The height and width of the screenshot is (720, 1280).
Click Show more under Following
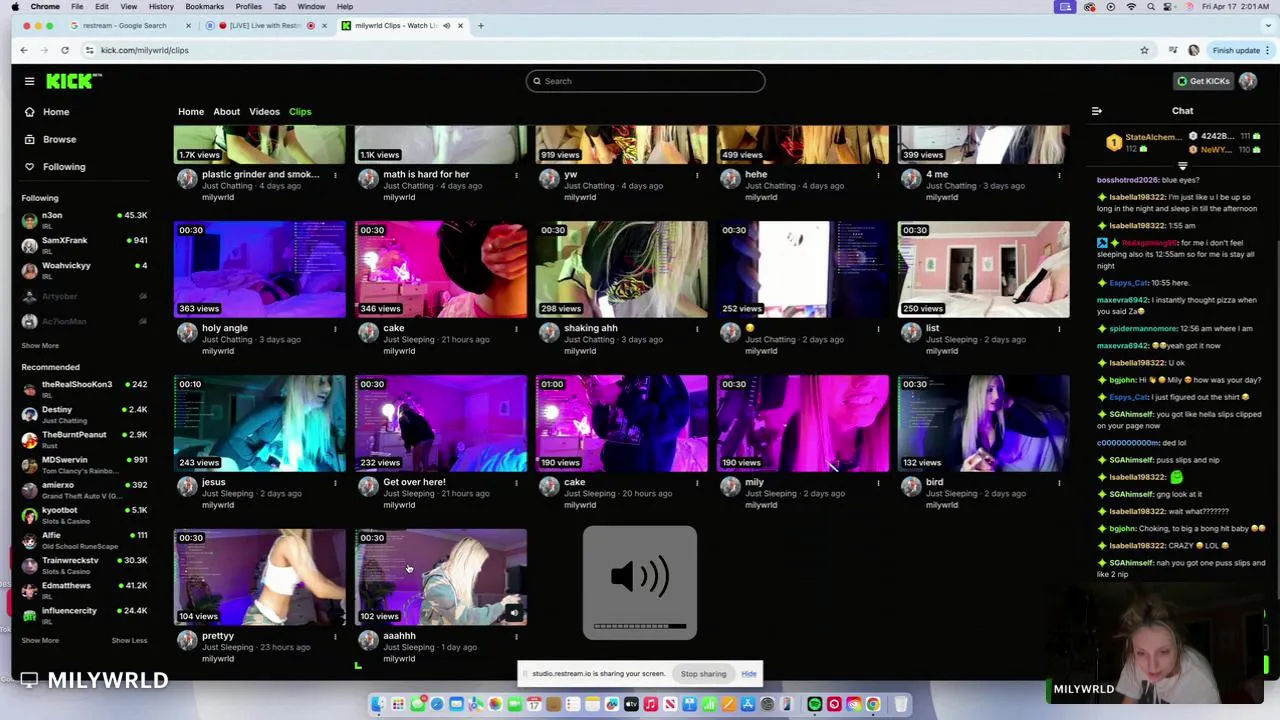point(40,346)
